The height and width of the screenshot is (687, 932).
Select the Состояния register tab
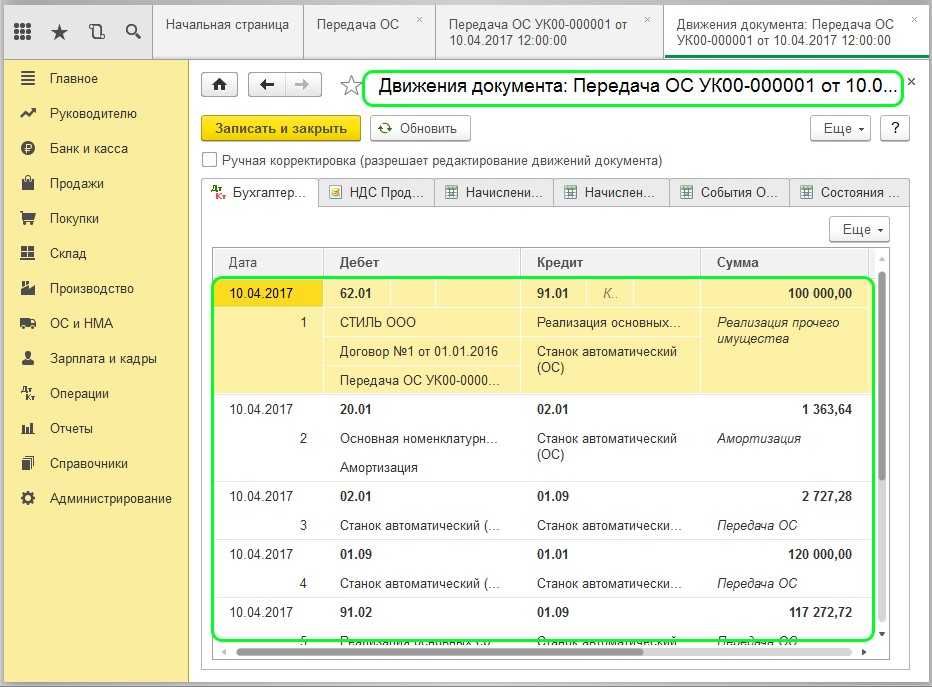pyautogui.click(x=849, y=193)
